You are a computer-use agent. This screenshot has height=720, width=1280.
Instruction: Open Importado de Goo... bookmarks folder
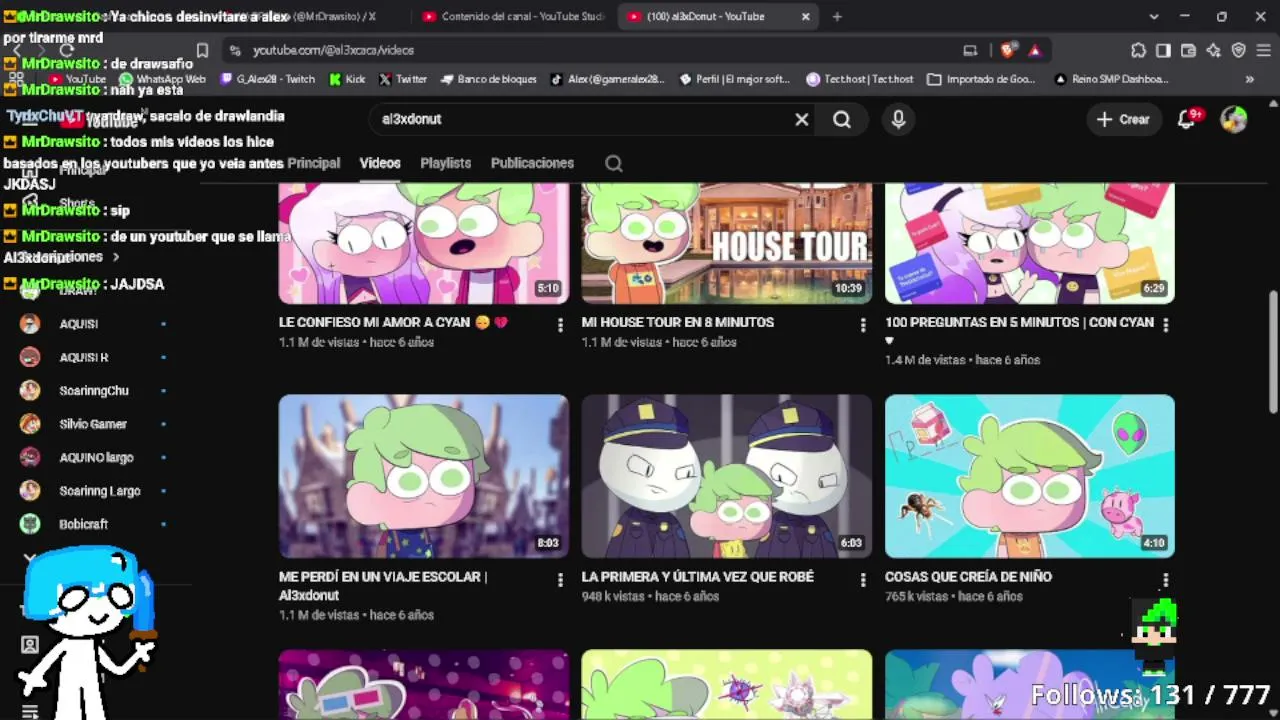point(982,79)
